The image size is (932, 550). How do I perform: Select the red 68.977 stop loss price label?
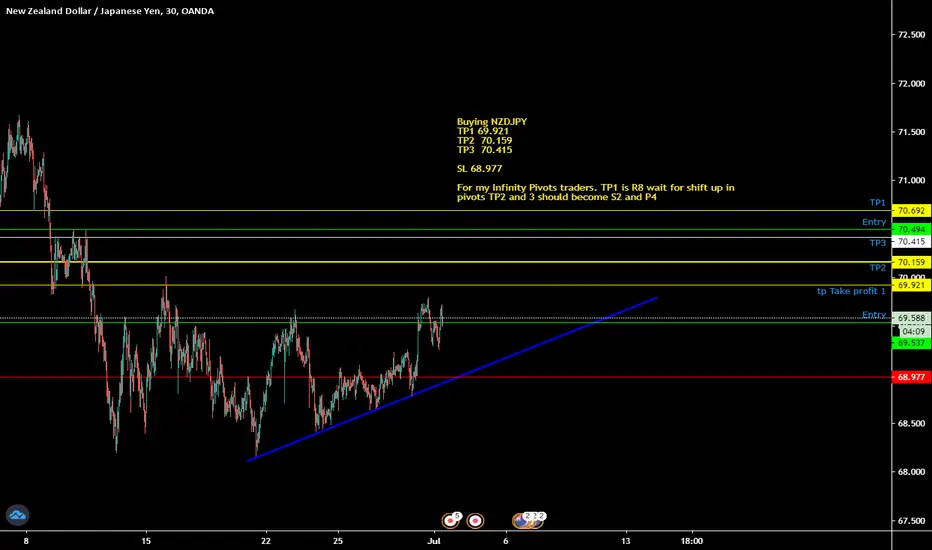click(x=911, y=377)
